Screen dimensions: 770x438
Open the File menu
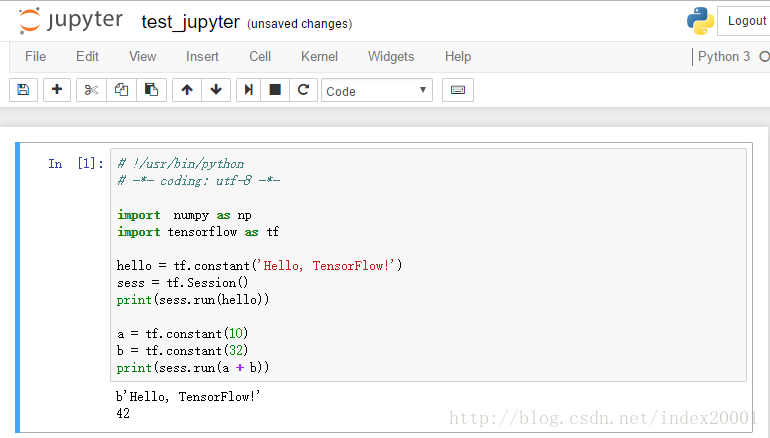tap(35, 56)
